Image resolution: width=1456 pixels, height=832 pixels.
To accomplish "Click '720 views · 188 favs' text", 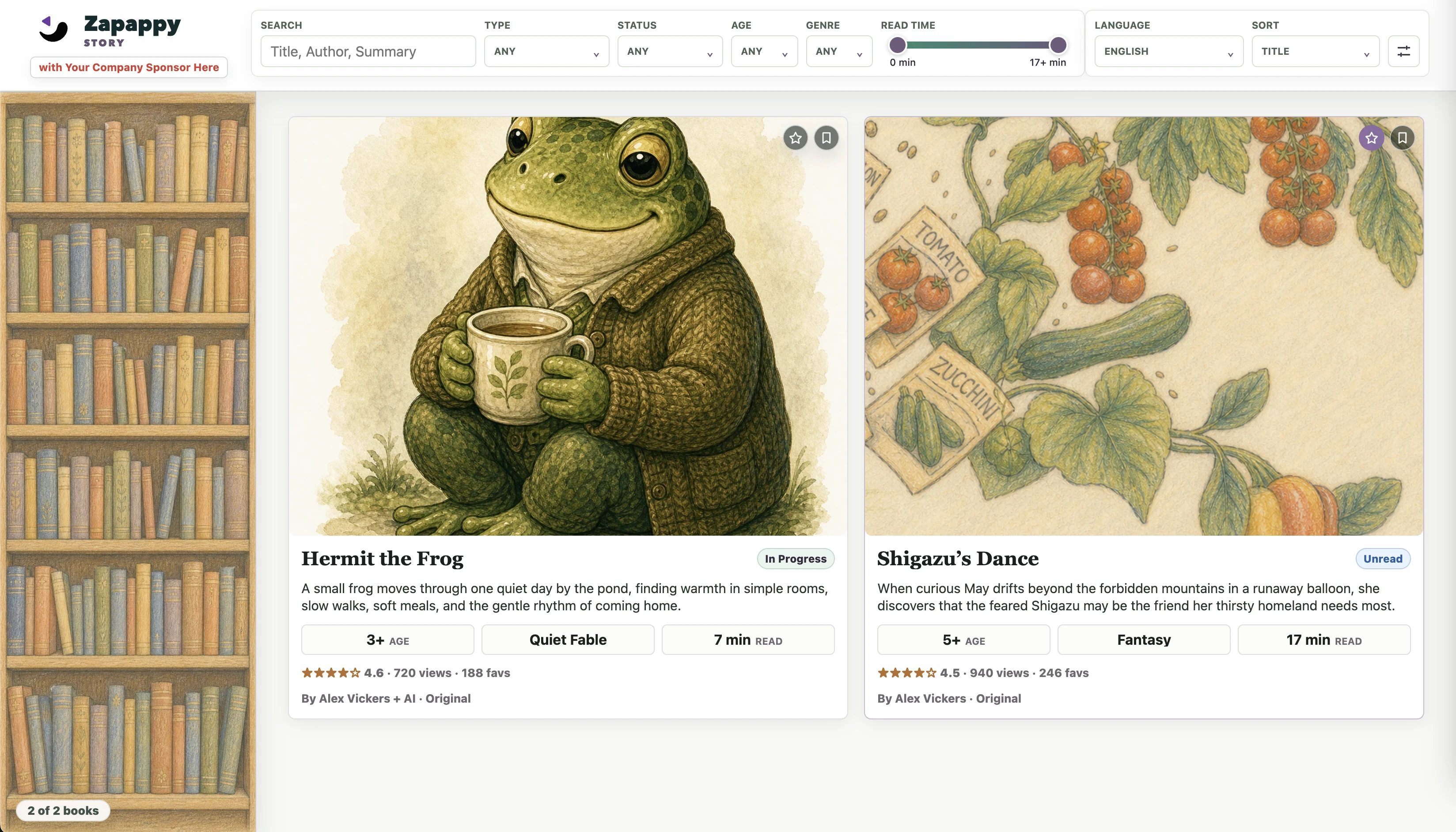I will click(451, 673).
